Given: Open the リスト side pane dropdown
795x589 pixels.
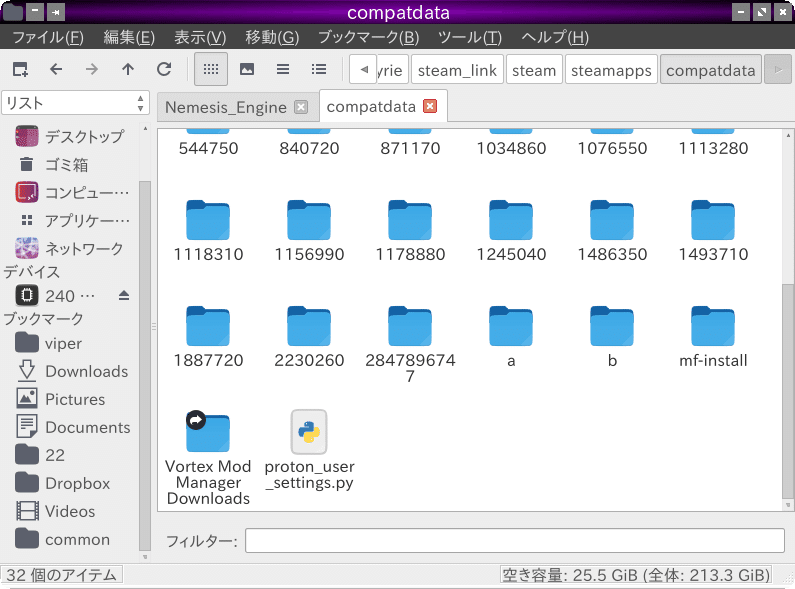Looking at the screenshot, I should click(x=76, y=103).
